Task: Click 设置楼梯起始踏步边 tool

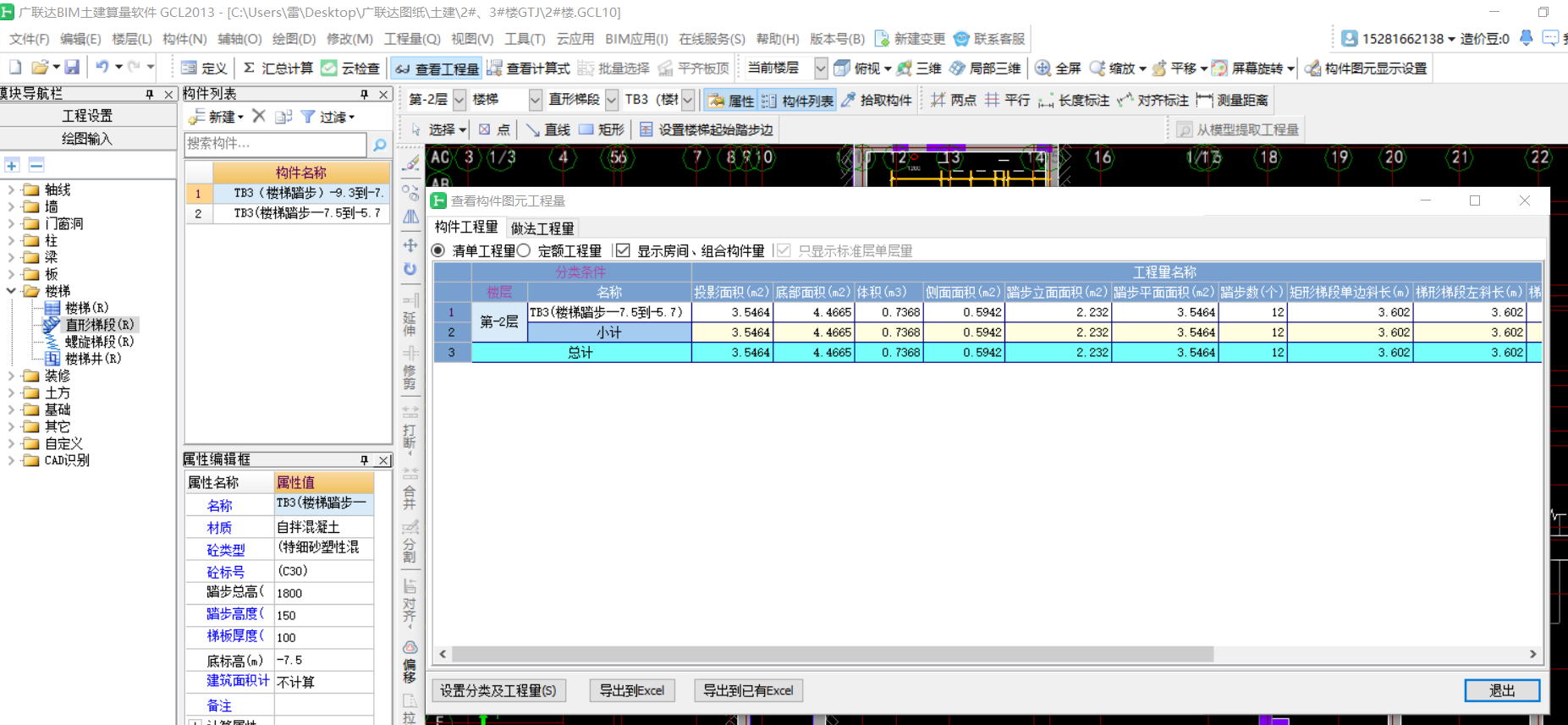Action: (706, 129)
